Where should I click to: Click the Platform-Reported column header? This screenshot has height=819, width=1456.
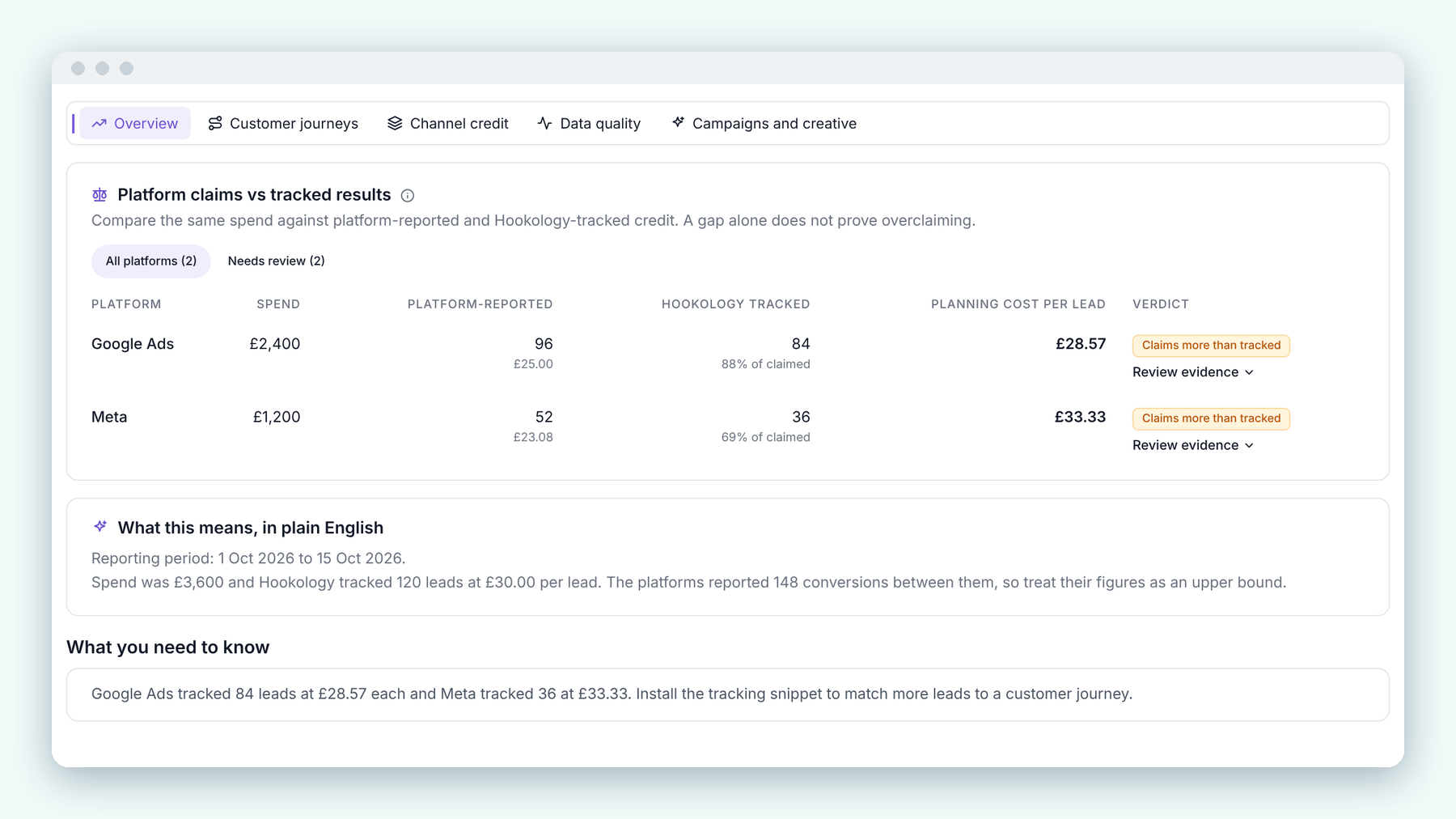click(x=480, y=304)
